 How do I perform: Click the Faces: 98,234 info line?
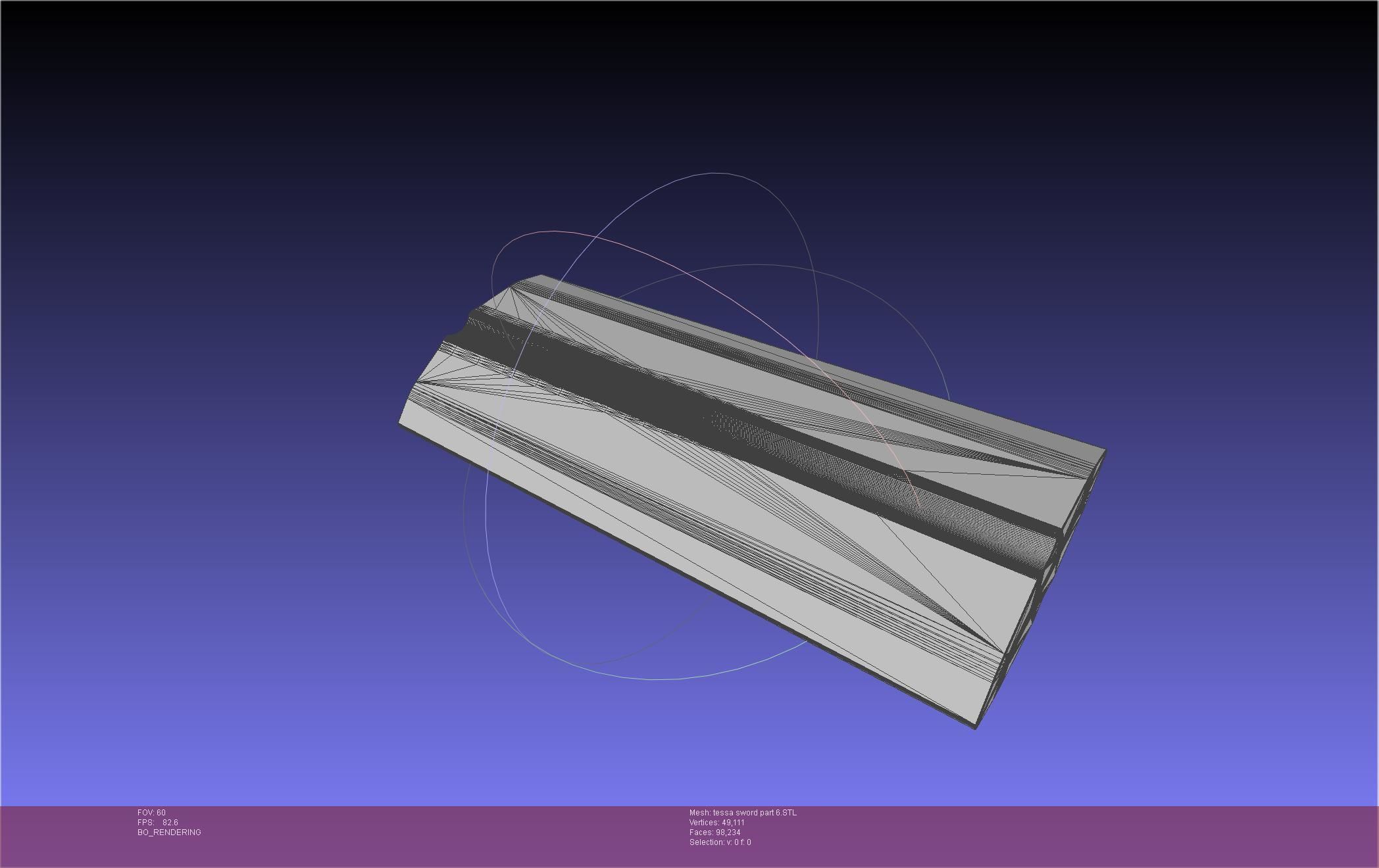pyautogui.click(x=715, y=832)
